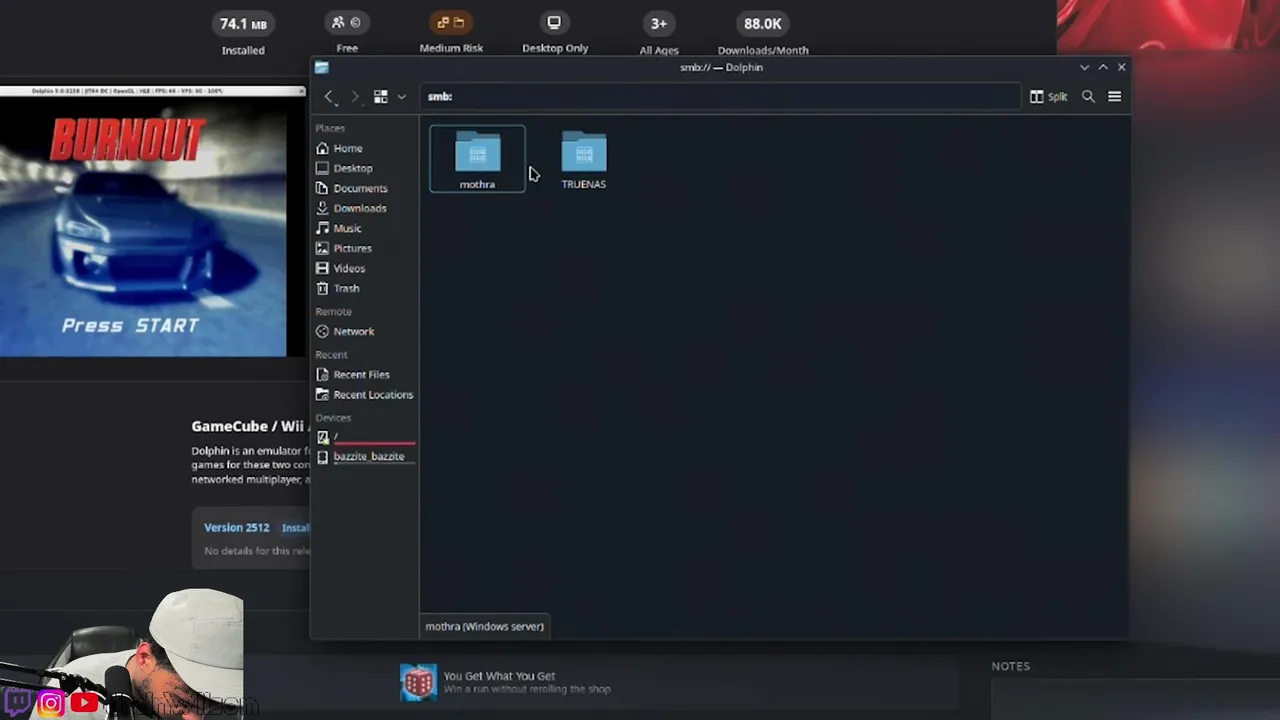This screenshot has width=1280, height=720.
Task: Open search with the magnifier icon
Action: point(1088,97)
